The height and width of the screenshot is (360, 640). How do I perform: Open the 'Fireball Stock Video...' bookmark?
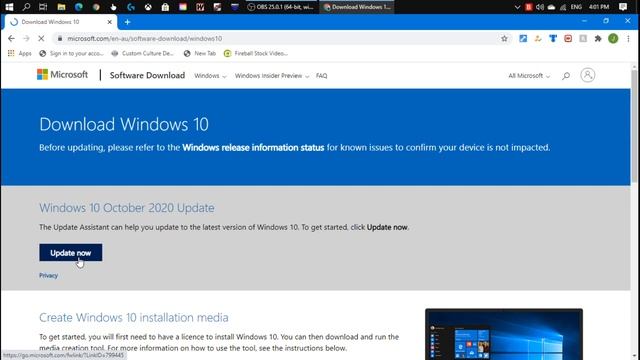point(256,53)
